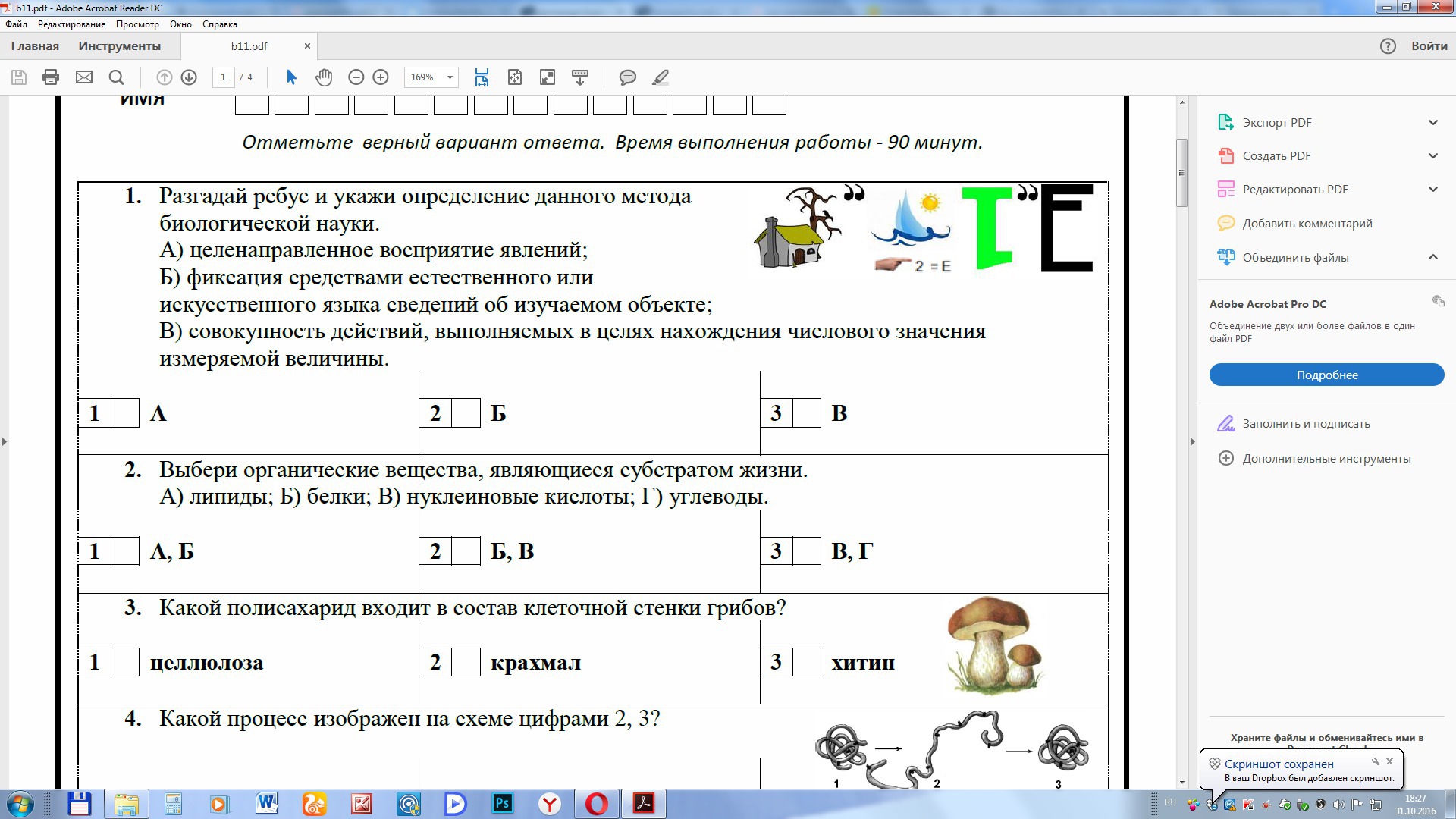Select the Highlight text pen tool
Image resolution: width=1456 pixels, height=819 pixels.
661,77
